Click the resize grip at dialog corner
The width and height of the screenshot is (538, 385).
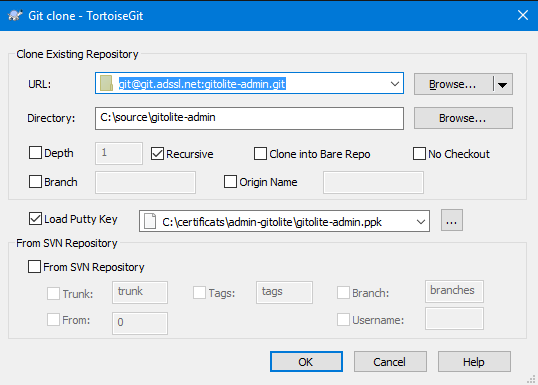click(531, 379)
